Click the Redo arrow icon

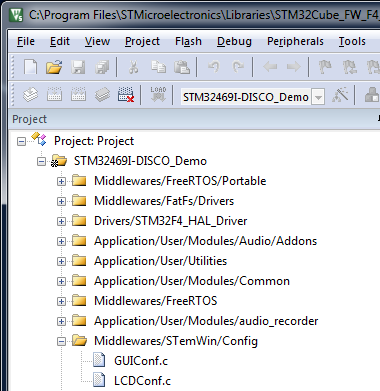click(x=238, y=67)
